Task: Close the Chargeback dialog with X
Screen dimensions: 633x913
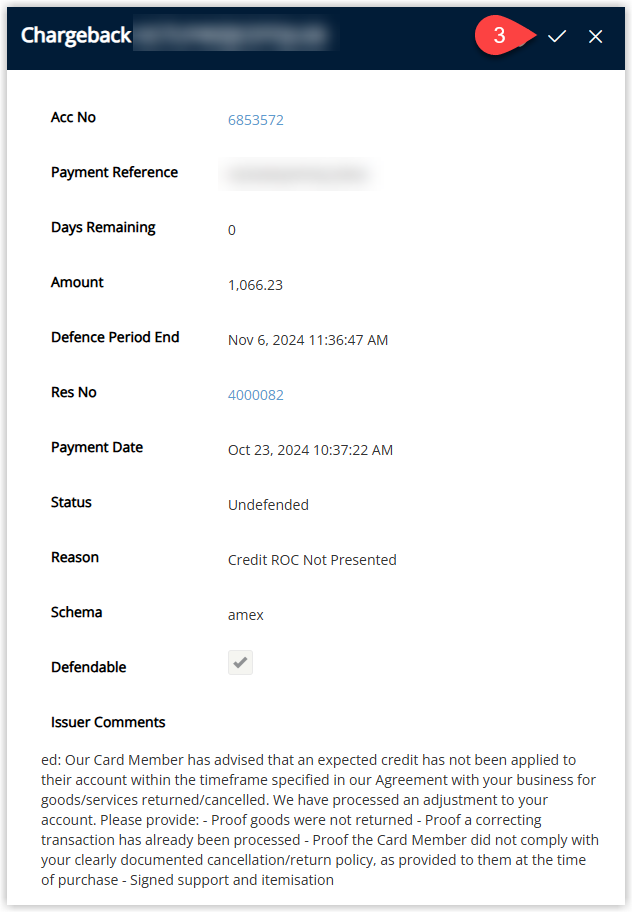Action: [x=595, y=37]
